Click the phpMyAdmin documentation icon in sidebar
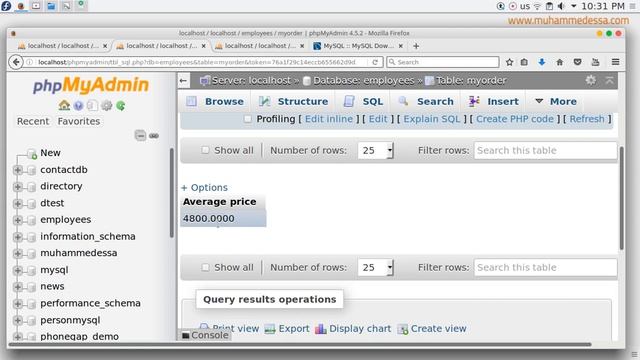Screen dimensions: 640x360 point(78,106)
